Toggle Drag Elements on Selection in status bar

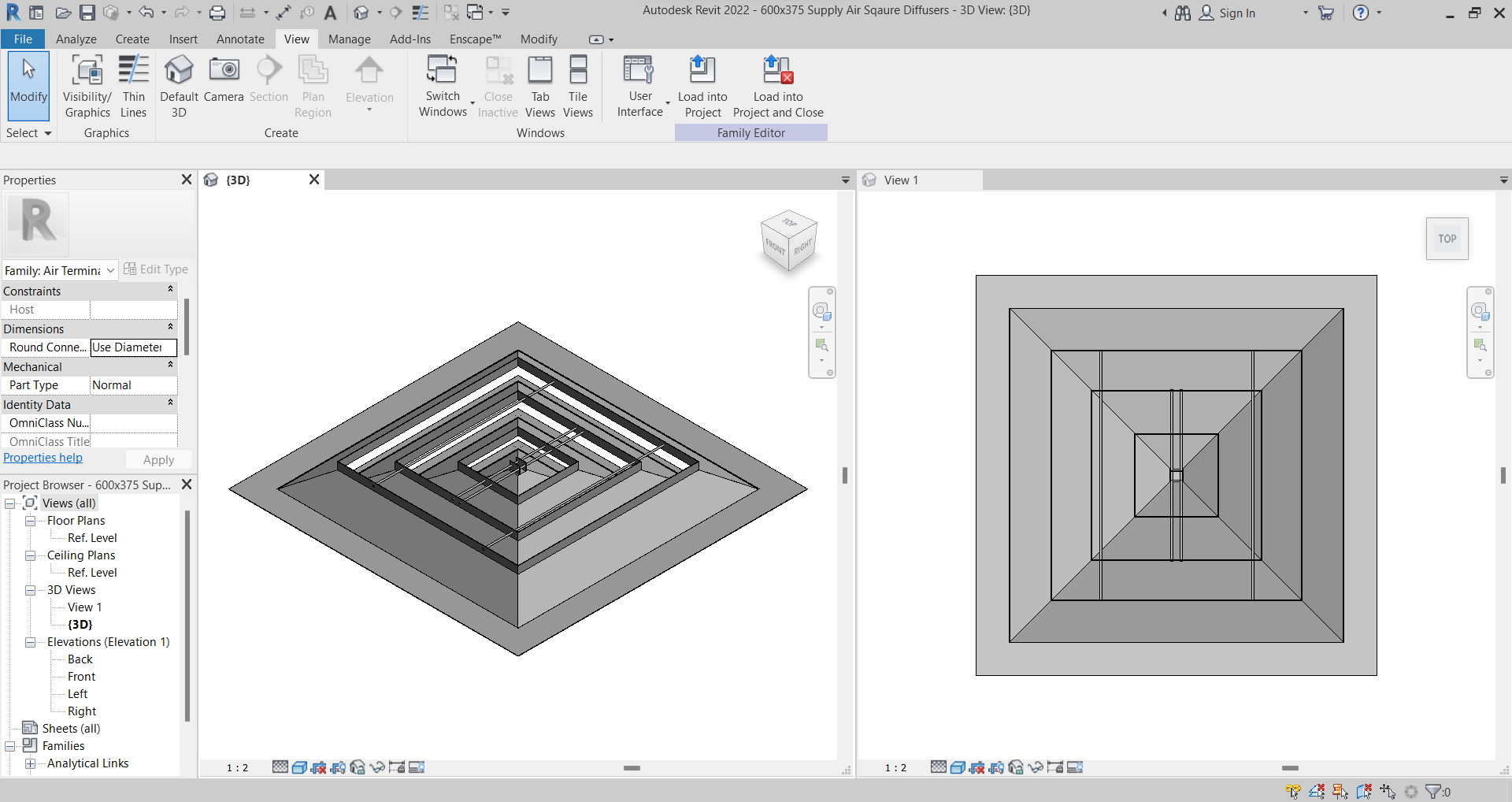[1388, 792]
